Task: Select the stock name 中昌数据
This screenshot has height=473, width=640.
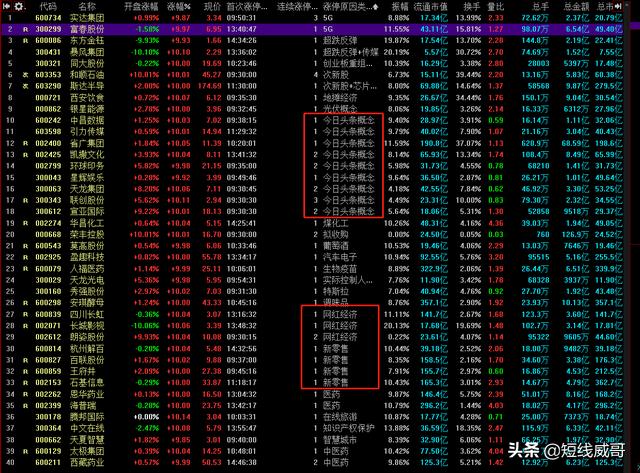Action: point(87,120)
